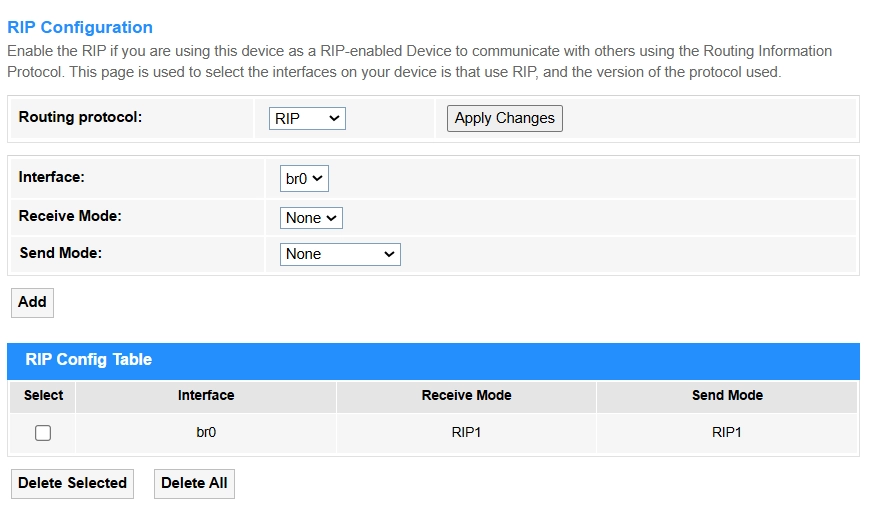The width and height of the screenshot is (872, 510).
Task: Click the RIP Configuration page heading
Action: (x=80, y=27)
